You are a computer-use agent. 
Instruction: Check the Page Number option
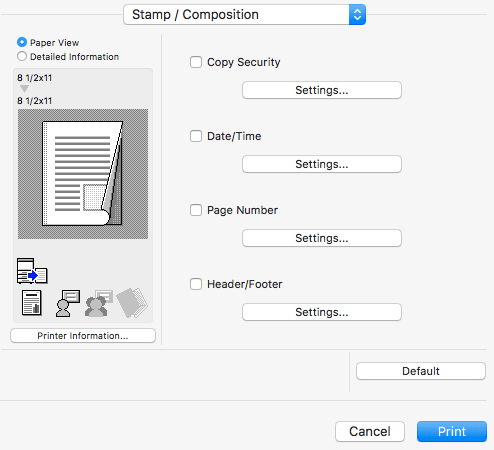point(196,210)
